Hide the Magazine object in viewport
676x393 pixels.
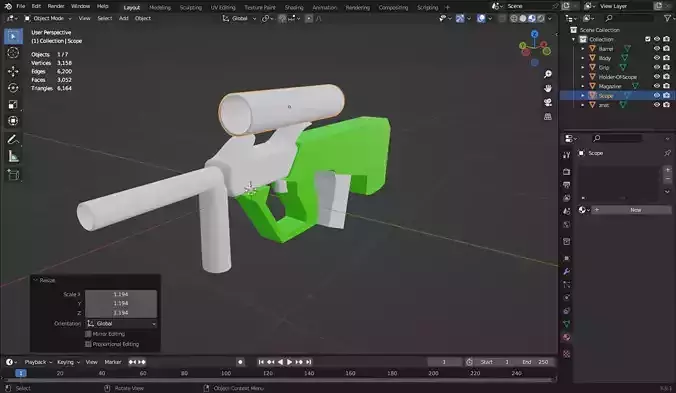click(657, 86)
